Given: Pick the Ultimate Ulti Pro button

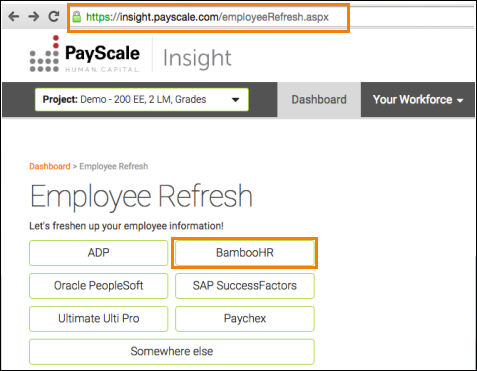Looking at the screenshot, I should click(98, 319).
